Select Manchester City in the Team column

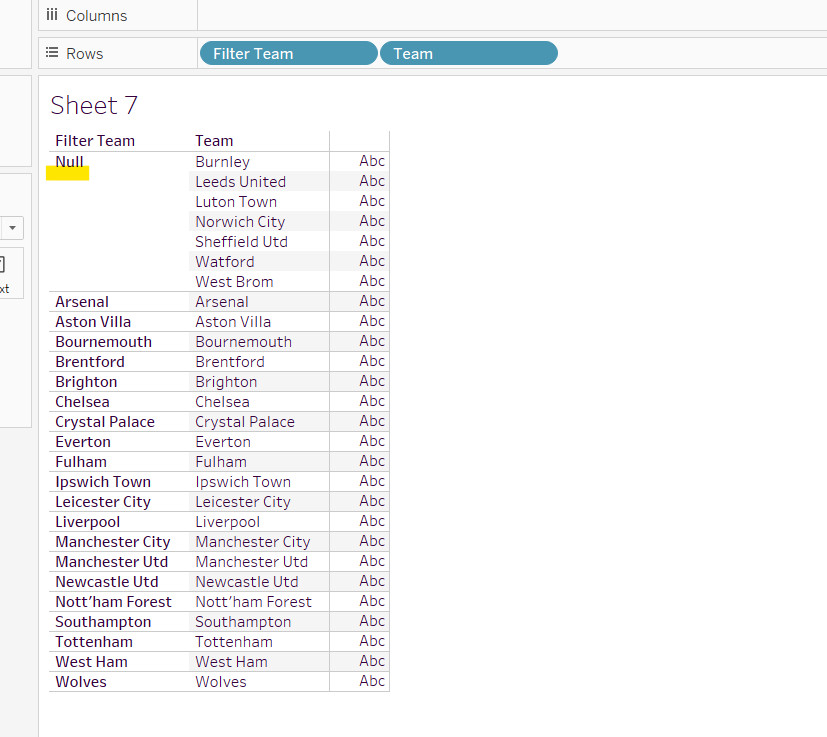click(253, 542)
